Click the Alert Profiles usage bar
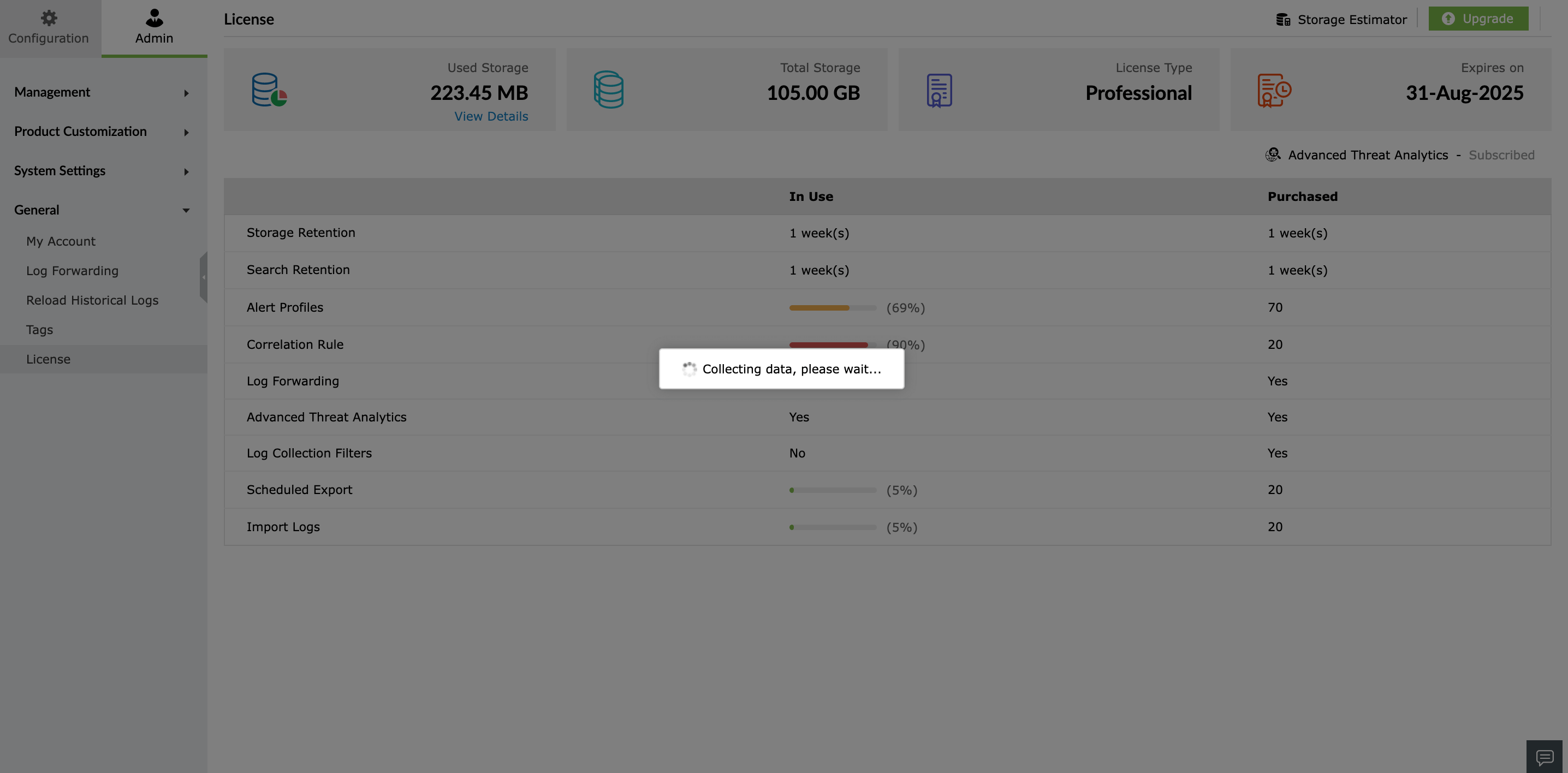Image resolution: width=1568 pixels, height=773 pixels. pyautogui.click(x=832, y=308)
